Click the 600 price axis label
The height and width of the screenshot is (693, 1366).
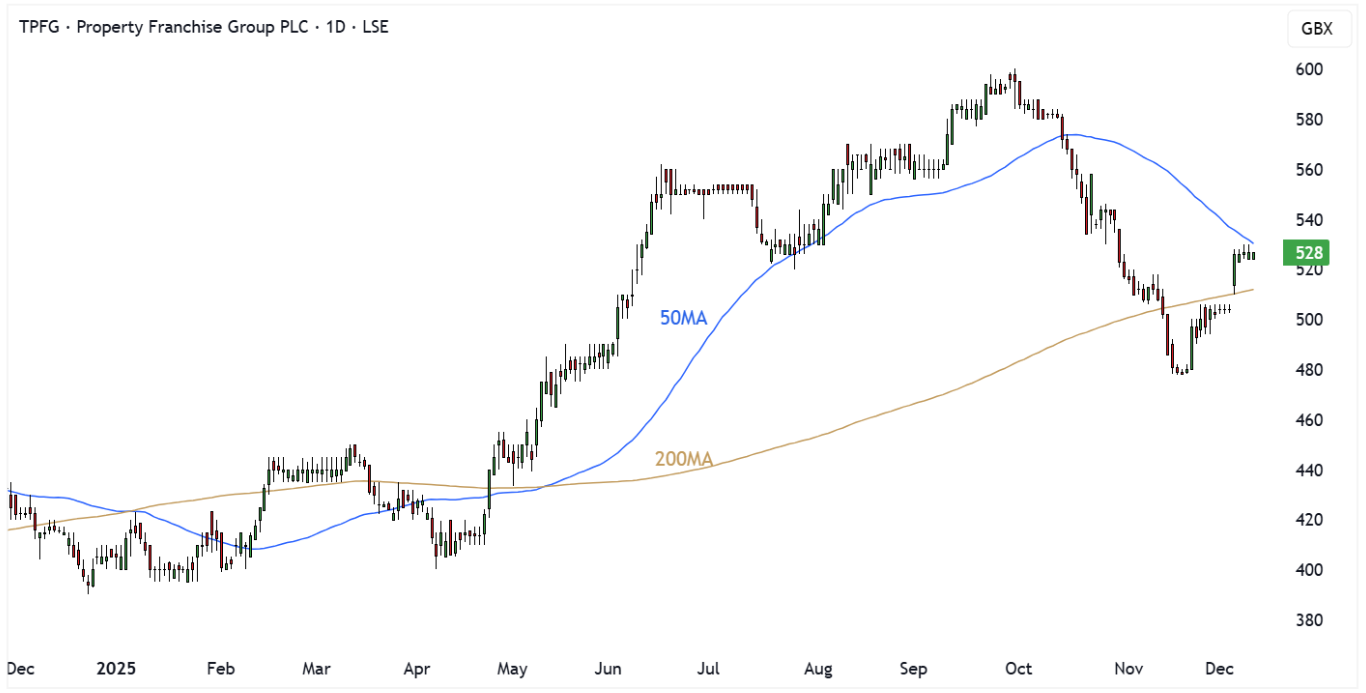(x=1310, y=69)
